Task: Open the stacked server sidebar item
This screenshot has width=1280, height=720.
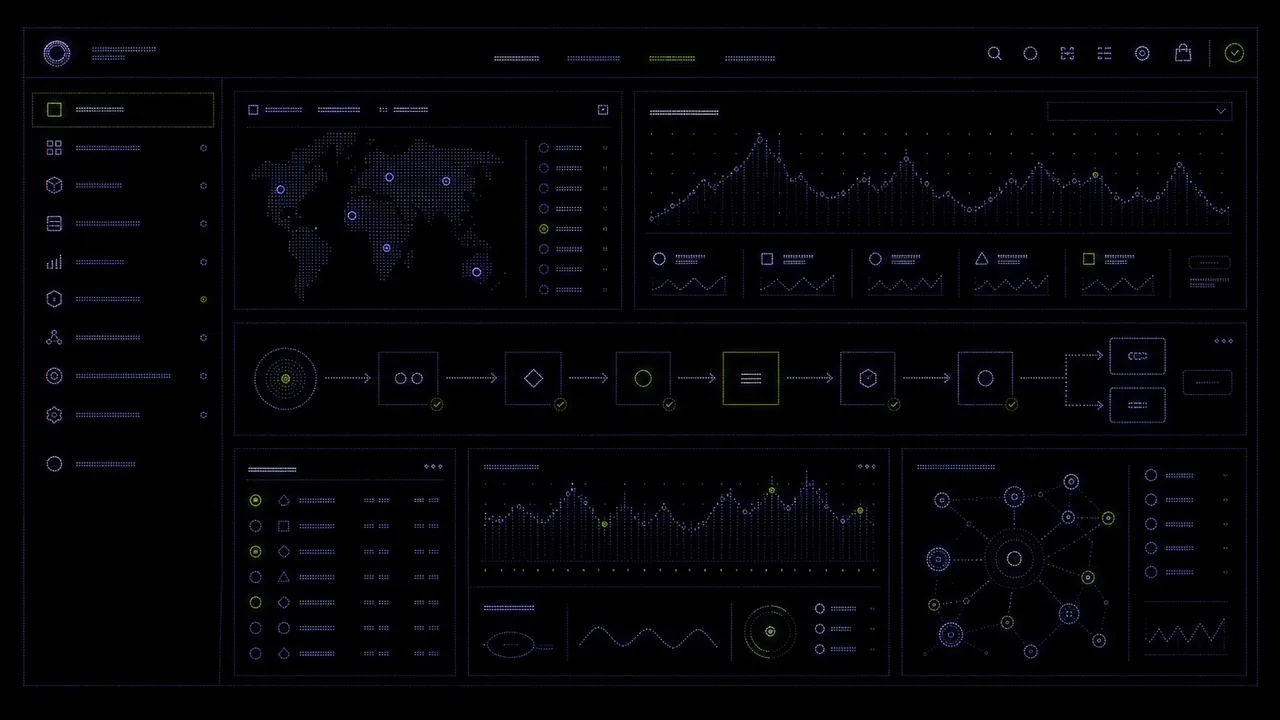Action: point(54,224)
